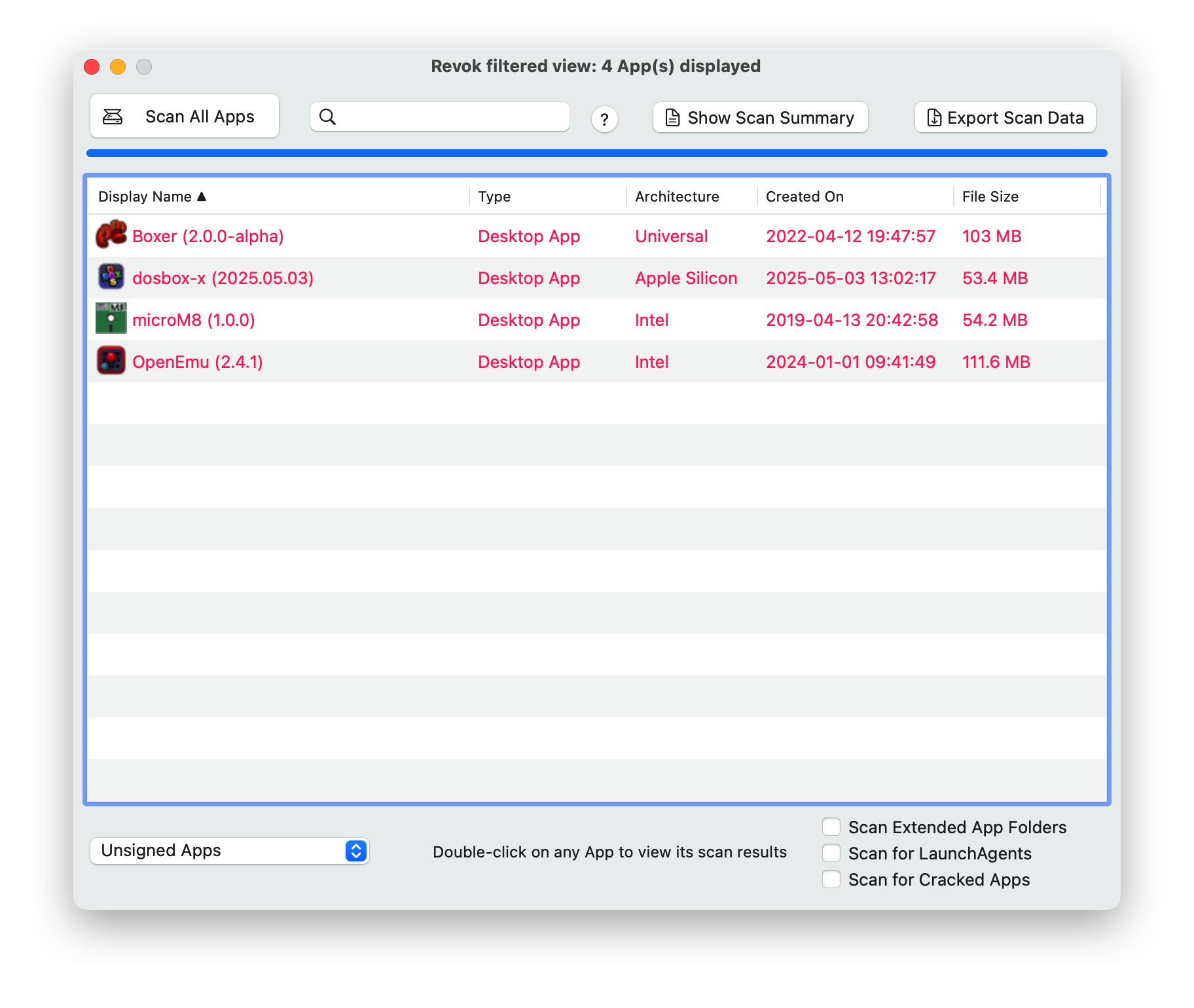Screen dimensions: 1194x1008
Task: Export Scan Data to file
Action: [x=1005, y=118]
